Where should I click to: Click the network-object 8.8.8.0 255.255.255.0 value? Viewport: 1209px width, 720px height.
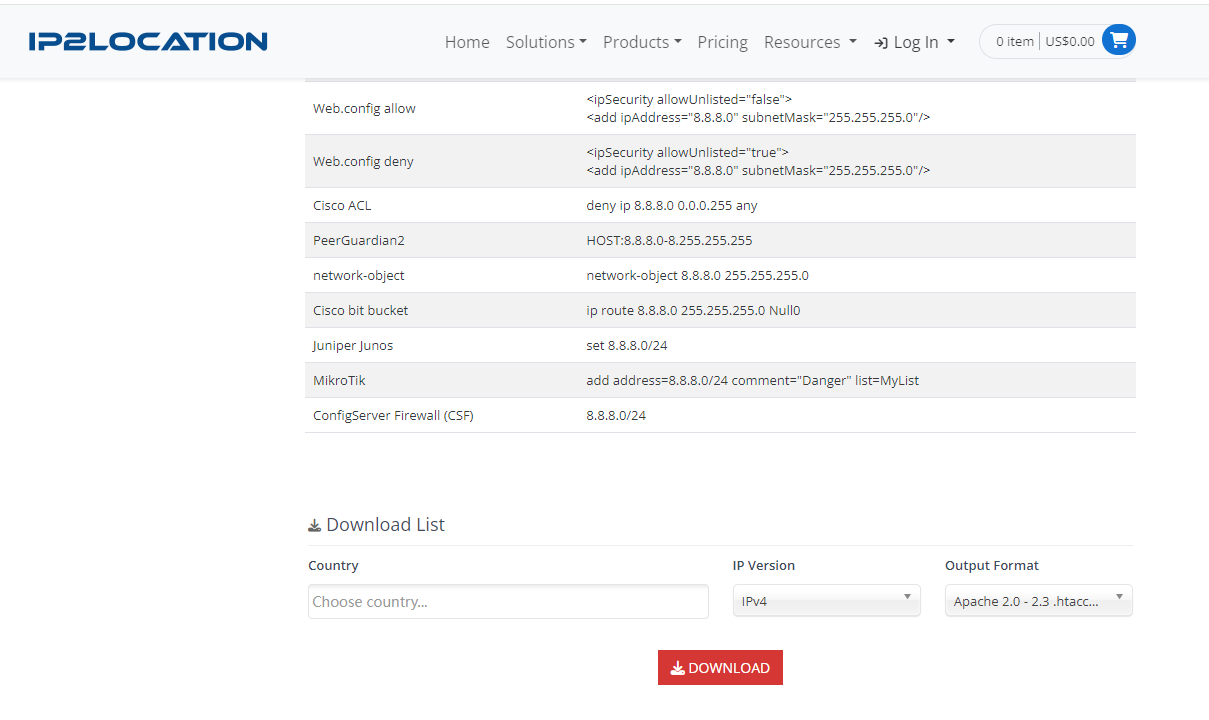pyautogui.click(x=698, y=276)
